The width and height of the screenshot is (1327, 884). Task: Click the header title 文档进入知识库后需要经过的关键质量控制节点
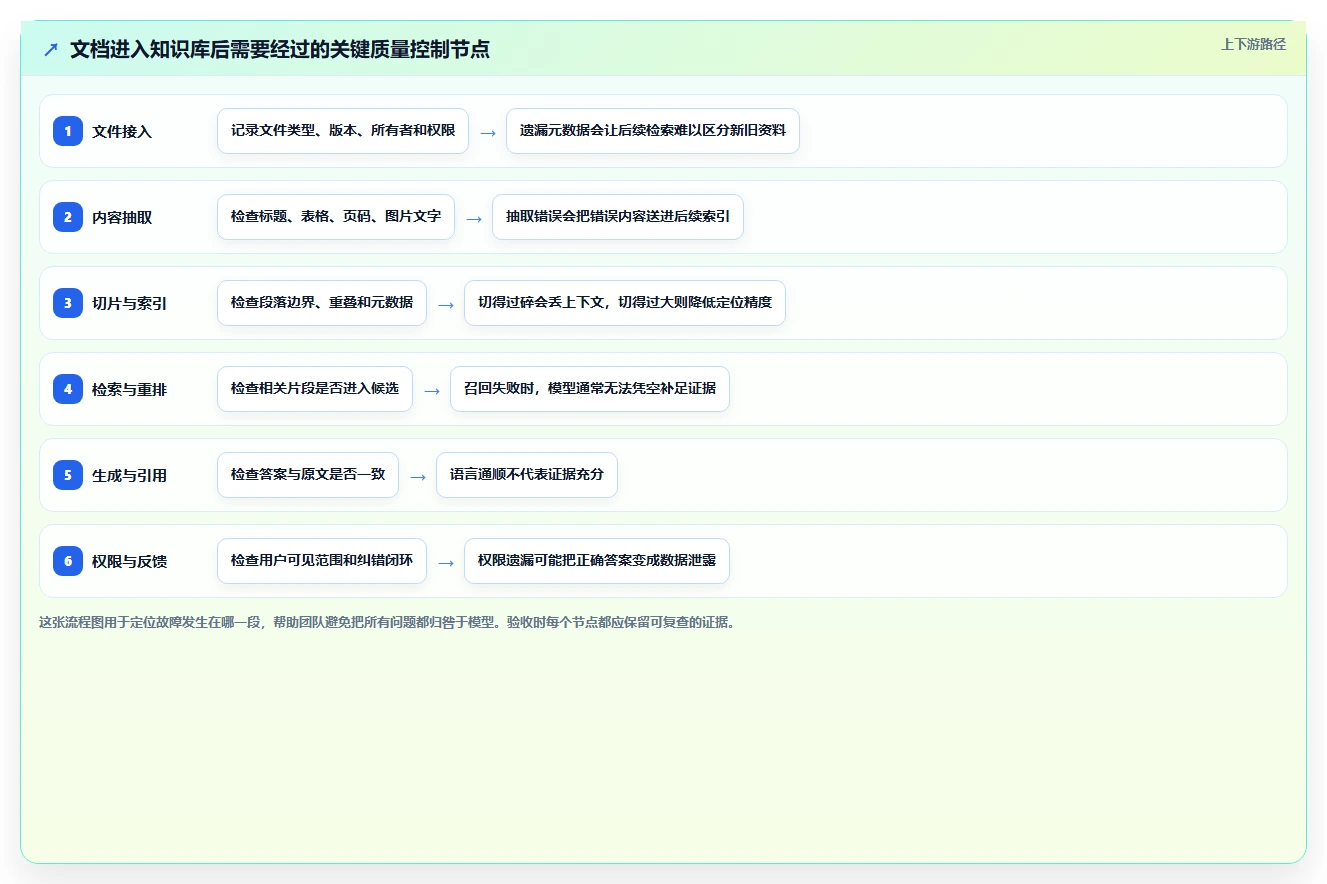click(x=280, y=49)
